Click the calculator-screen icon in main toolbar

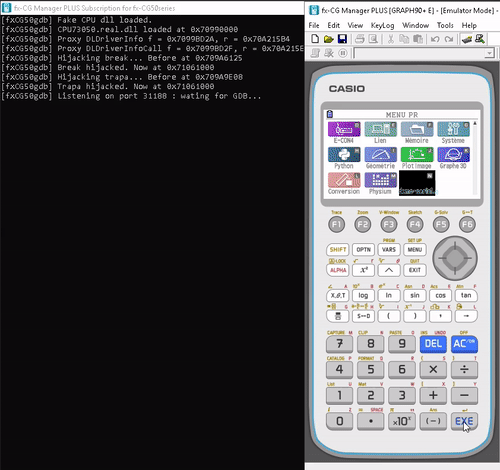tap(467, 39)
